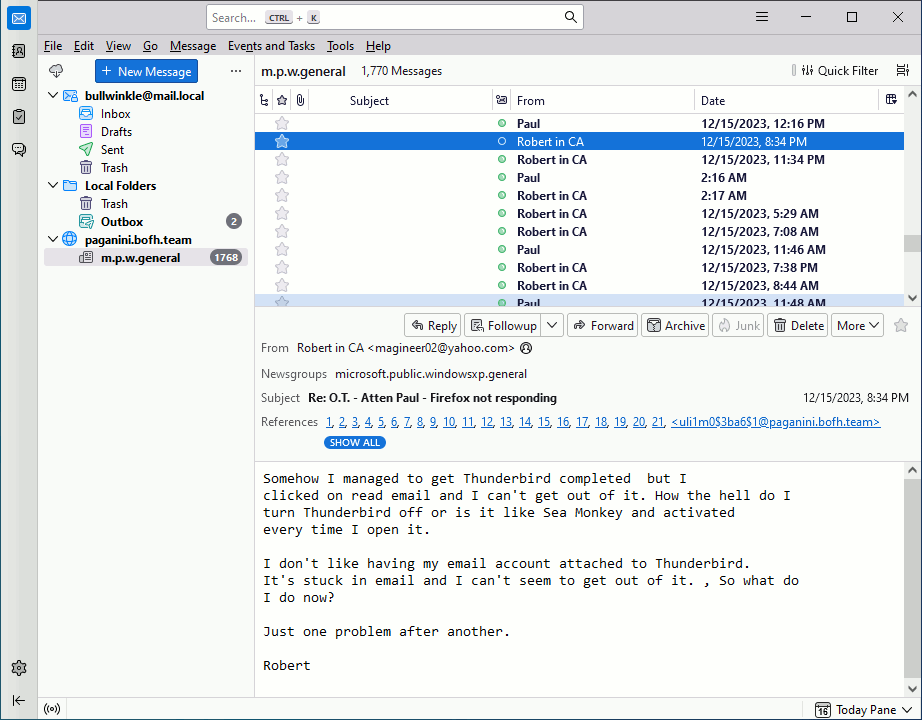Star Robert in CA 11:34 PM message
Screen dimensions: 922x720
click(x=282, y=159)
